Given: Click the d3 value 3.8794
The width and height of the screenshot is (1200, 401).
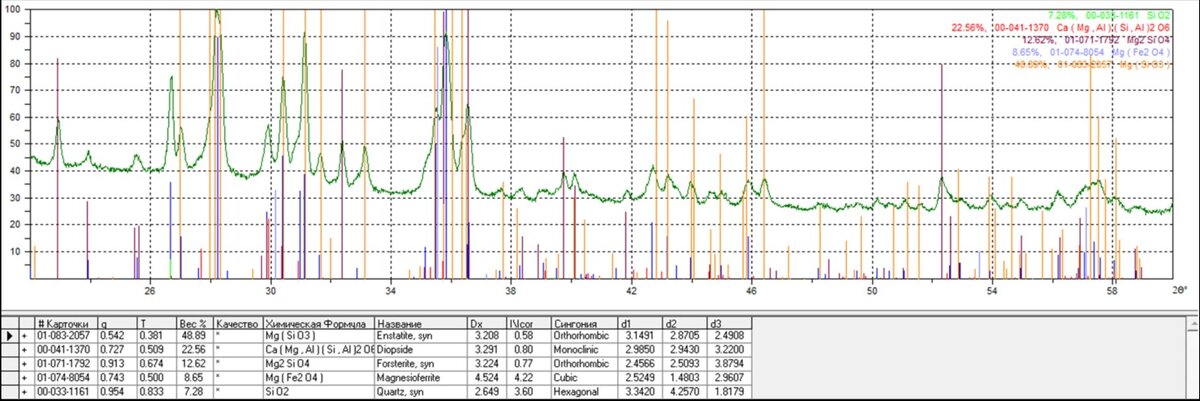Looking at the screenshot, I should 730,365.
